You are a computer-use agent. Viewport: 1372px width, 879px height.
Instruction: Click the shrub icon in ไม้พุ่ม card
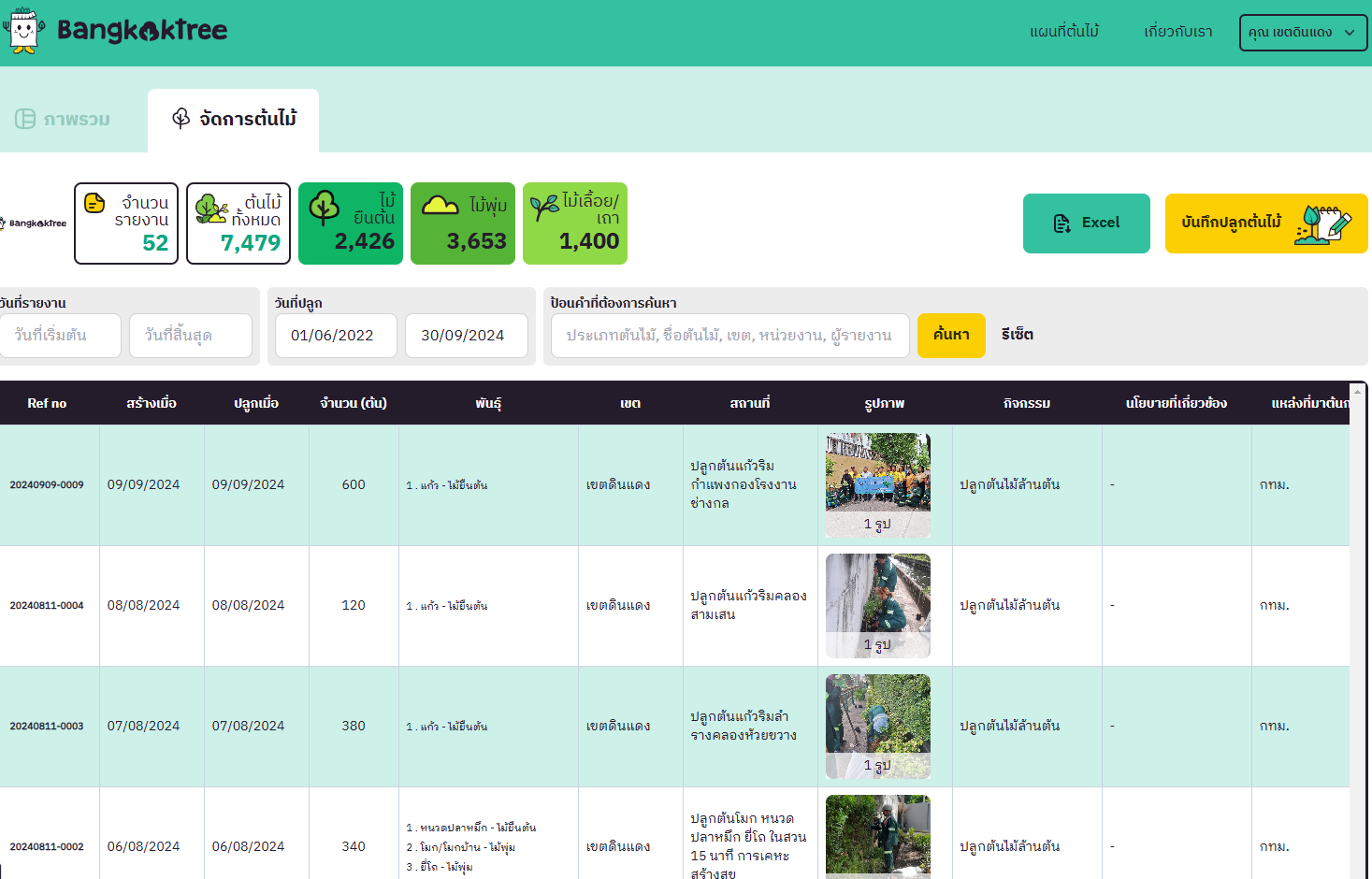[x=440, y=205]
